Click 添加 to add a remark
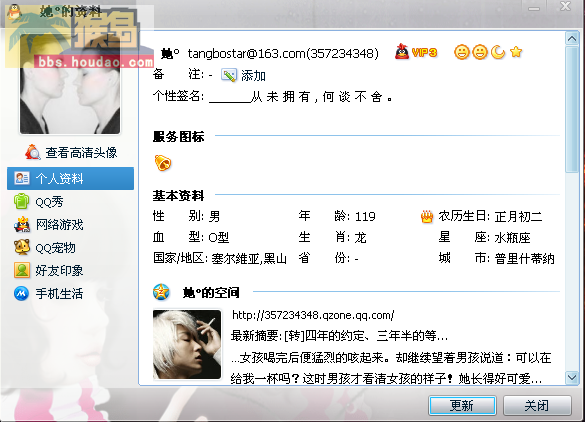This screenshot has width=585, height=422. 253,75
